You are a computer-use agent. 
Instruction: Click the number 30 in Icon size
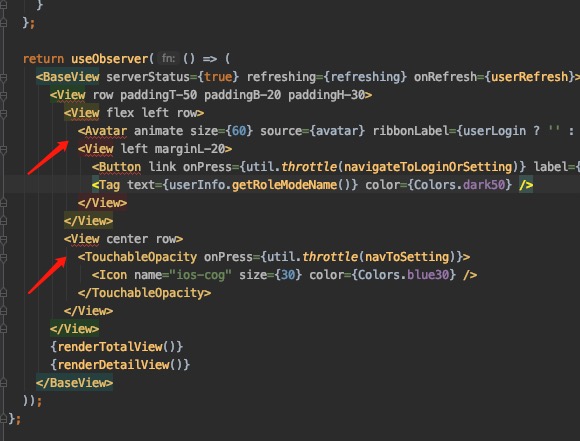point(288,275)
